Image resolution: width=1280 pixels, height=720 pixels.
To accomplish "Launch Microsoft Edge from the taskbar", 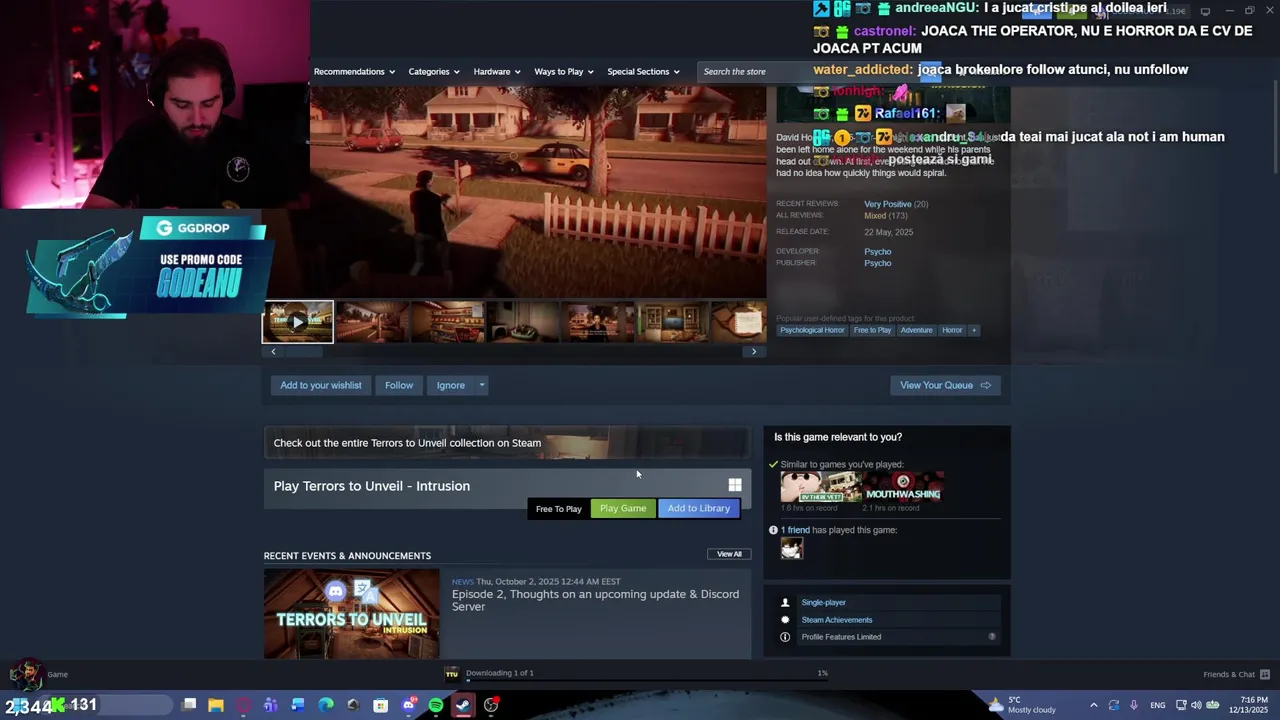I will (x=325, y=705).
